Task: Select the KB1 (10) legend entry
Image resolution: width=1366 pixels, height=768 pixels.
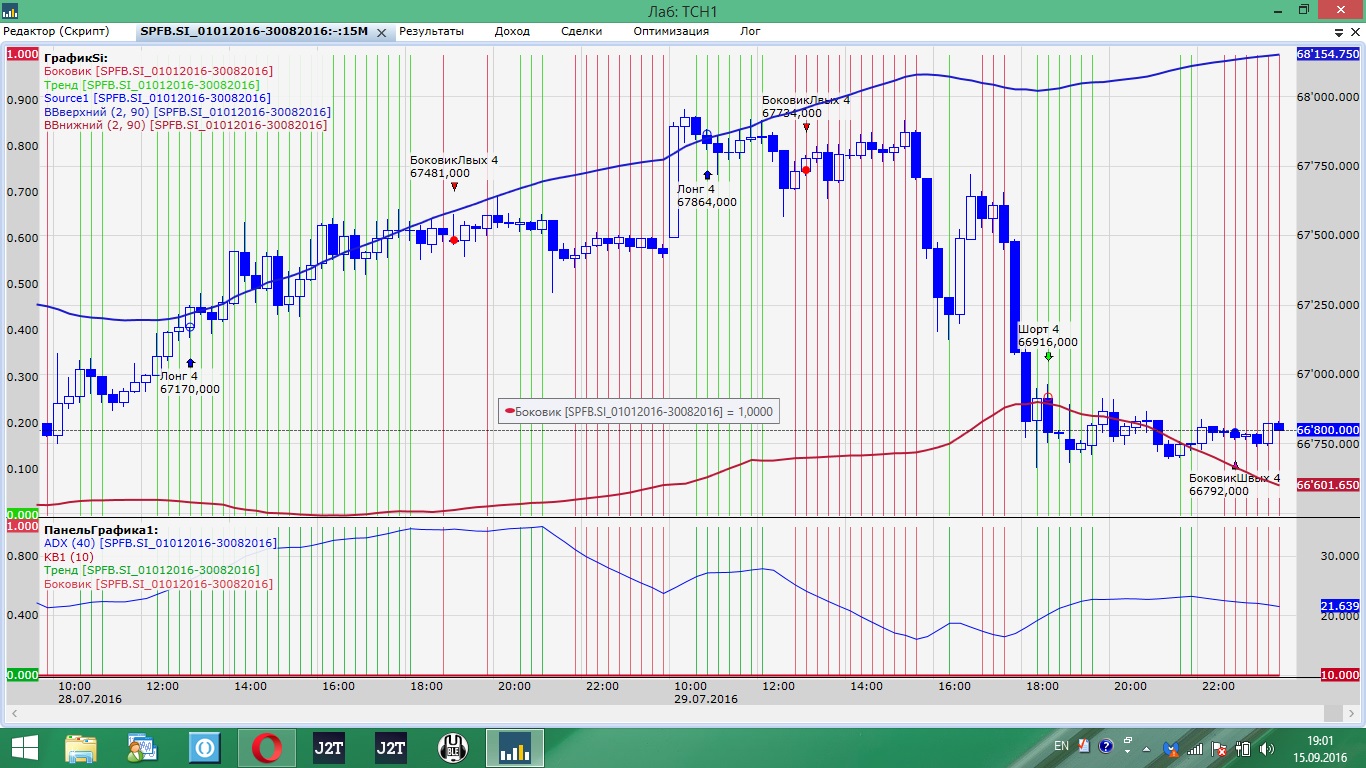Action: pos(69,557)
